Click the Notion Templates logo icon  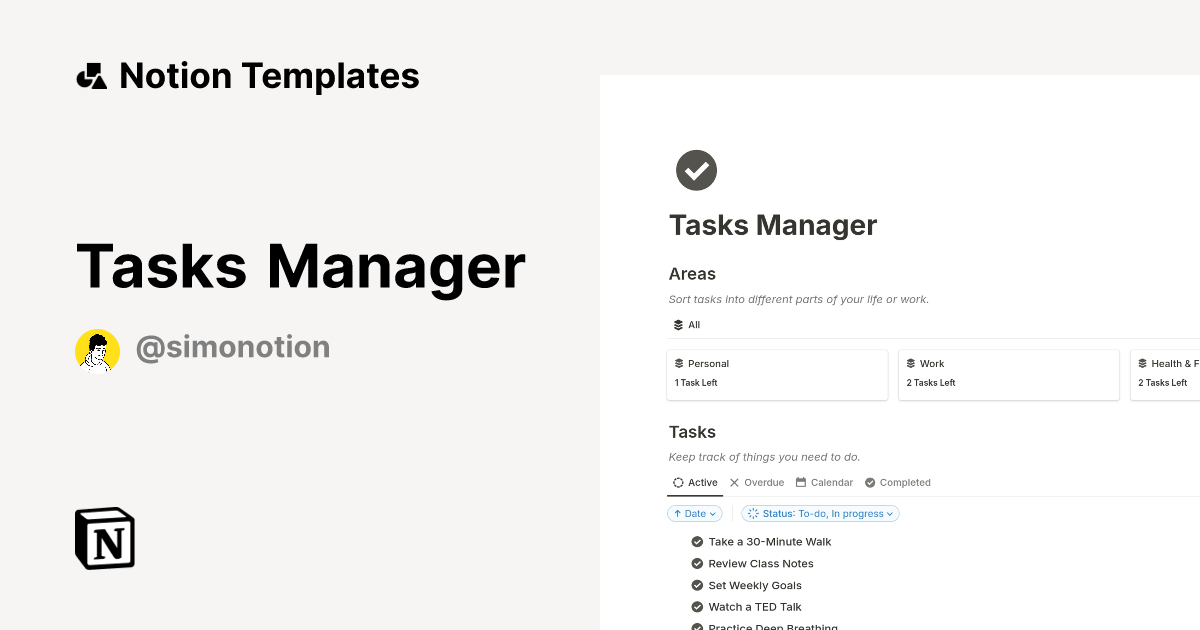tap(91, 75)
